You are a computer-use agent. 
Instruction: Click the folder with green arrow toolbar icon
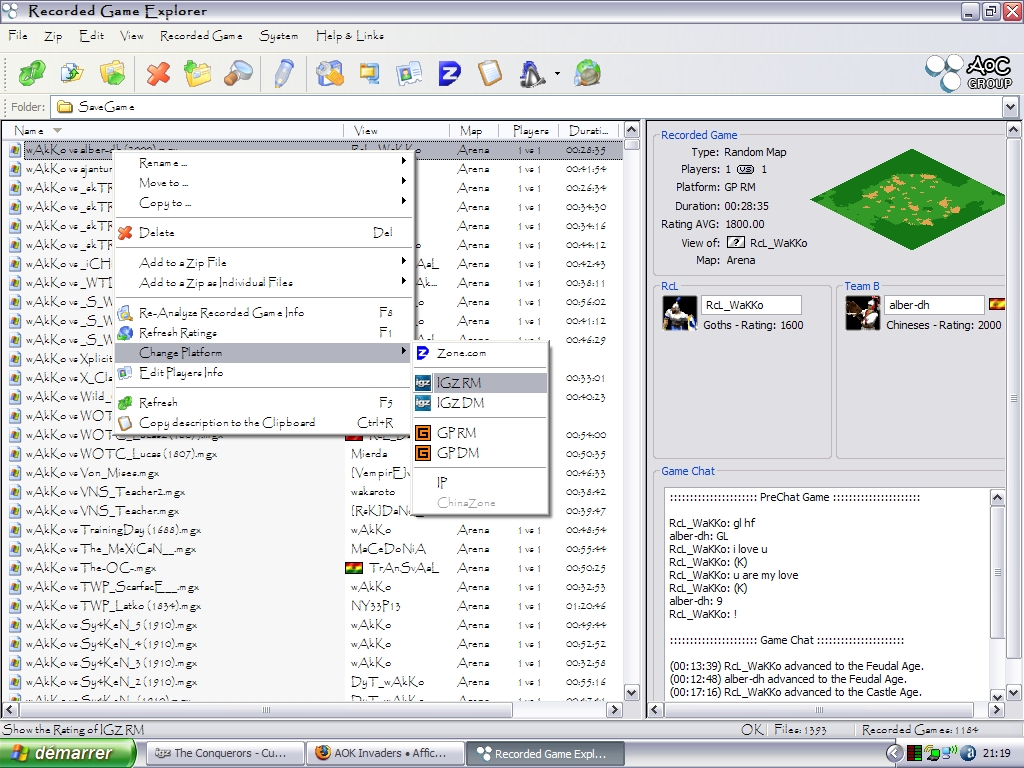point(112,73)
